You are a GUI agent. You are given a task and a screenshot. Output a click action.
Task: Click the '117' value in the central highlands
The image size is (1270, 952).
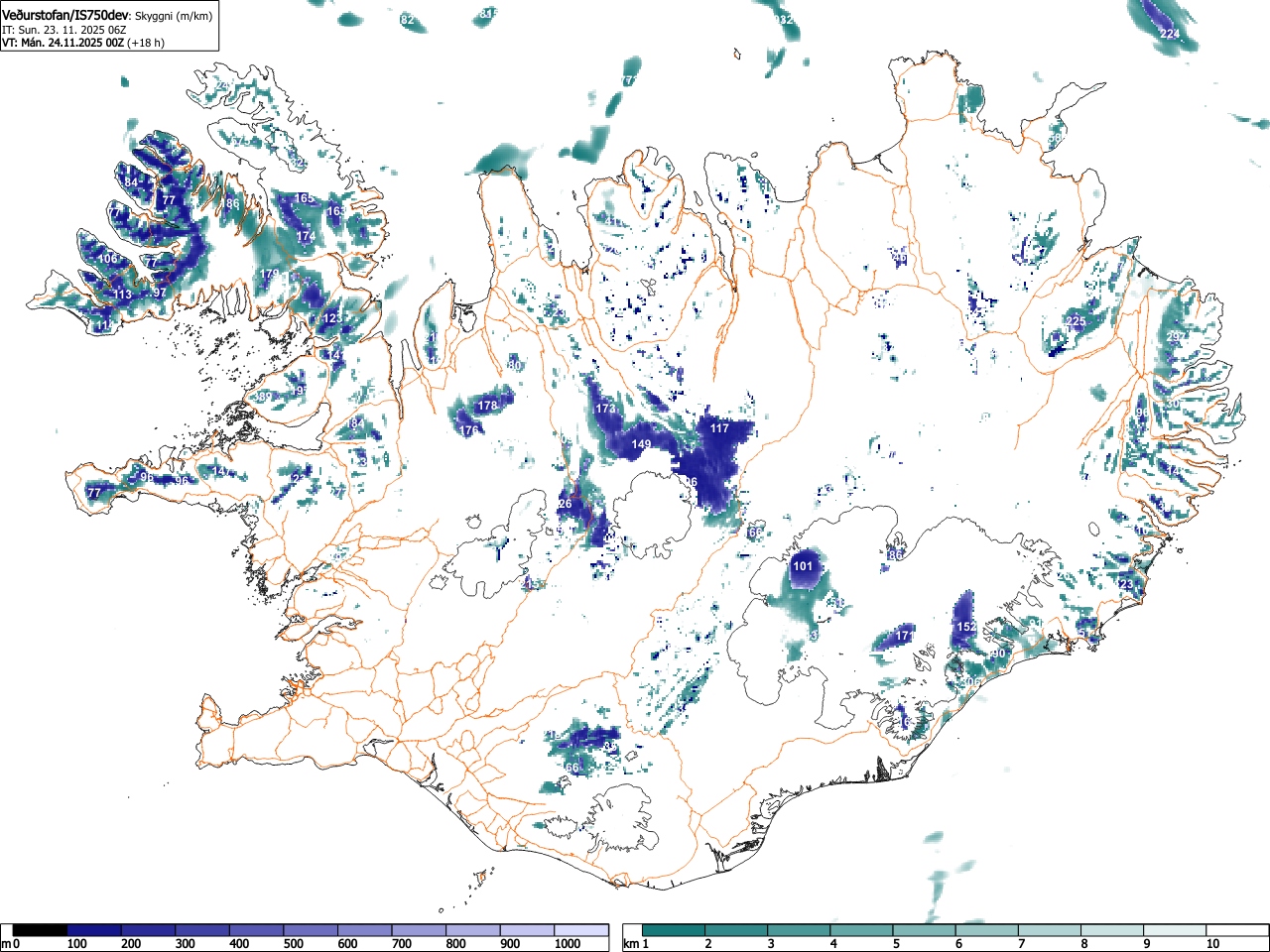(719, 428)
